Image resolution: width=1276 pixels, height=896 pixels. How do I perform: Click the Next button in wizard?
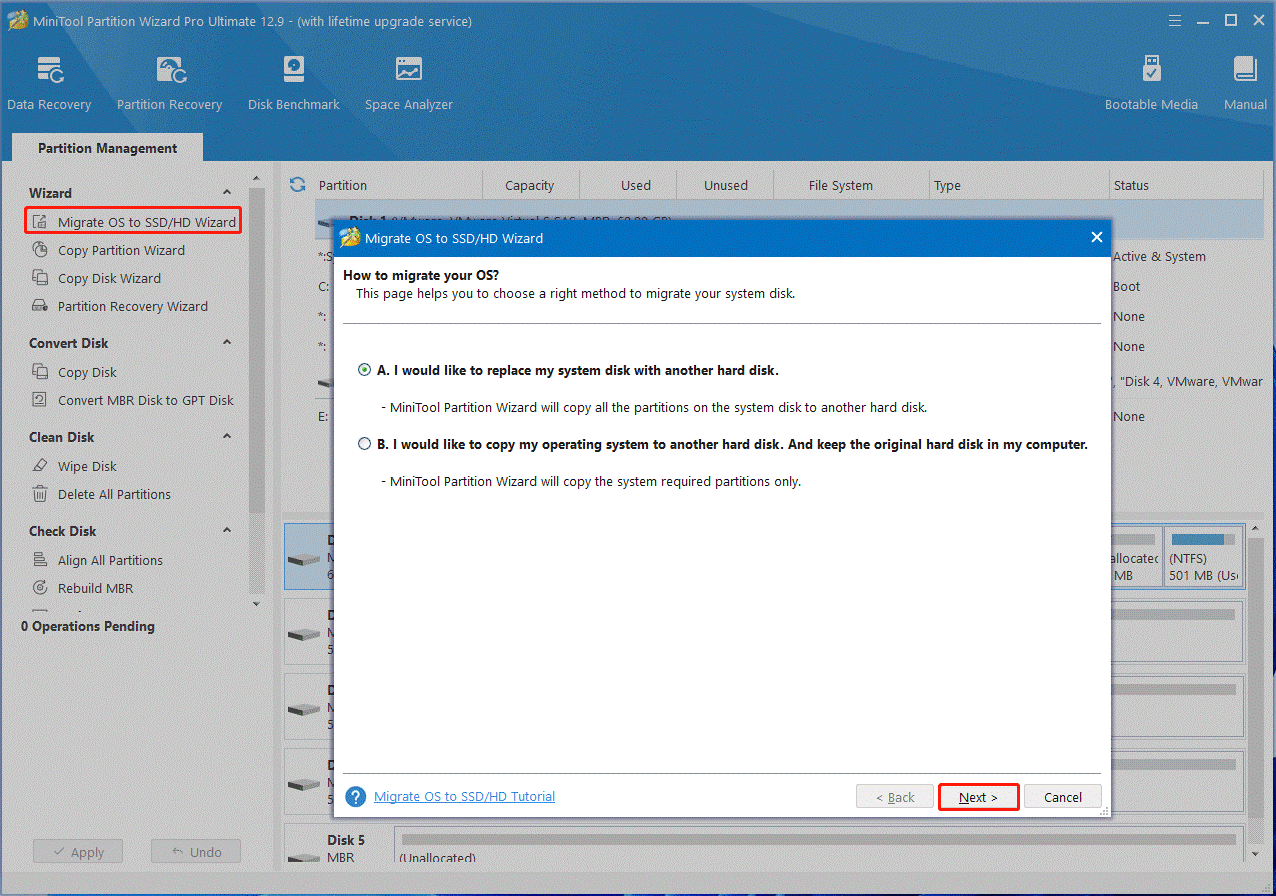978,797
